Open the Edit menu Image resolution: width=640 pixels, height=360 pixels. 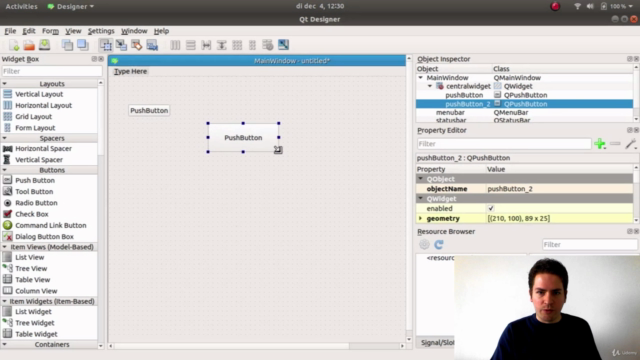29,31
